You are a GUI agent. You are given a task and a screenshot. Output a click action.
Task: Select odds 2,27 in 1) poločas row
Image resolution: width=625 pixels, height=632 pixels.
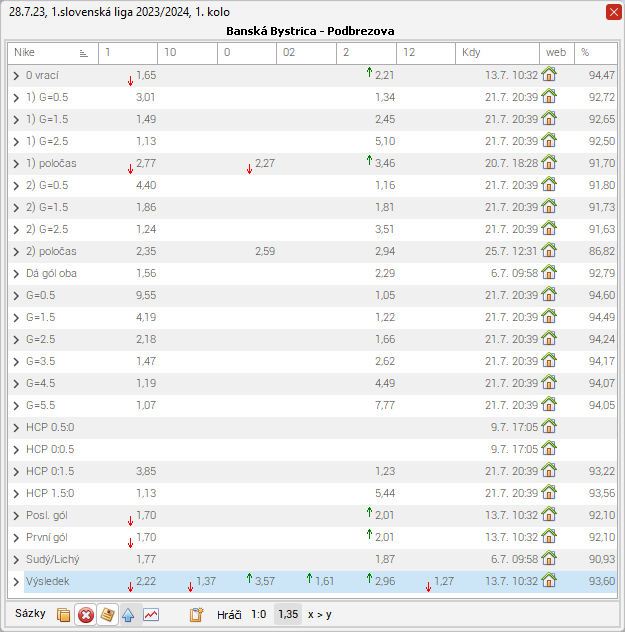(265, 163)
